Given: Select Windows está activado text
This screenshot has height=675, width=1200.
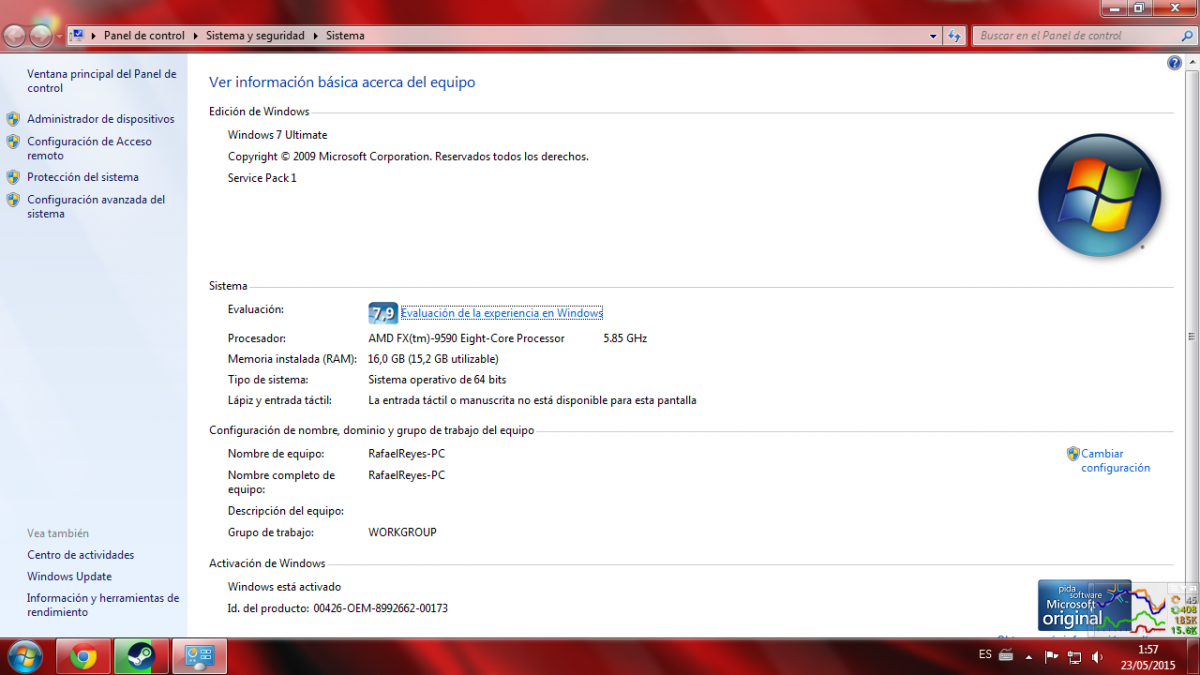Looking at the screenshot, I should [x=284, y=587].
